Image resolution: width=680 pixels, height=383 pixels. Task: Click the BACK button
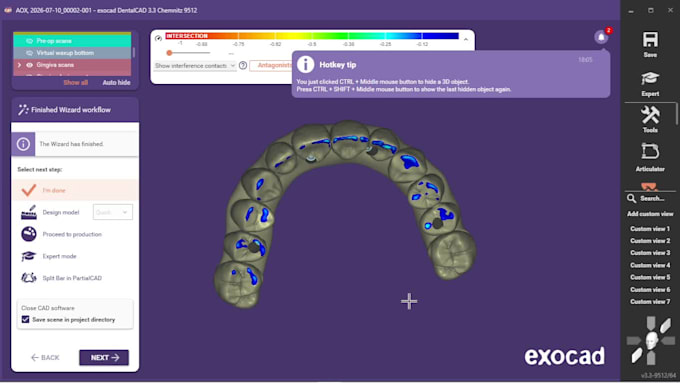(x=45, y=357)
